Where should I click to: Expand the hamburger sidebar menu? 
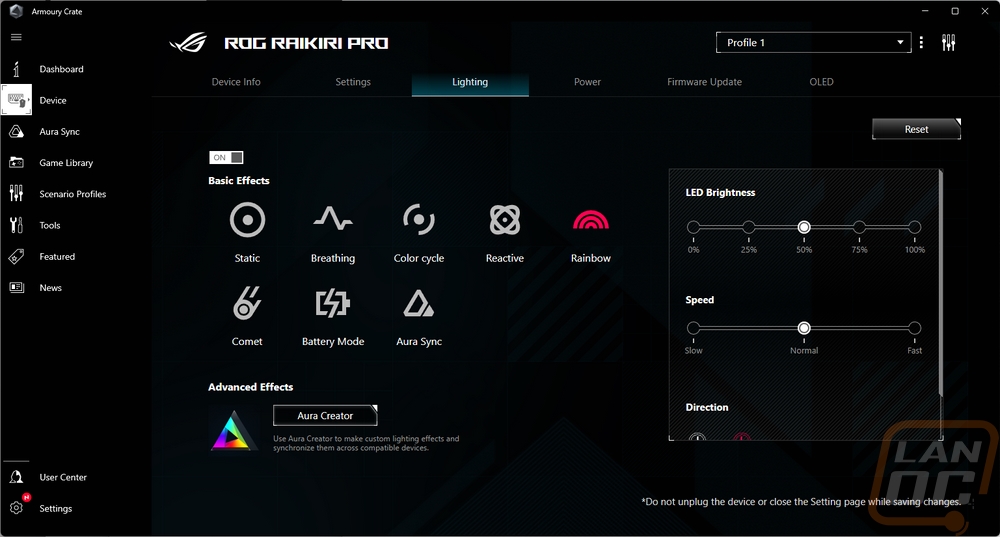[x=16, y=37]
